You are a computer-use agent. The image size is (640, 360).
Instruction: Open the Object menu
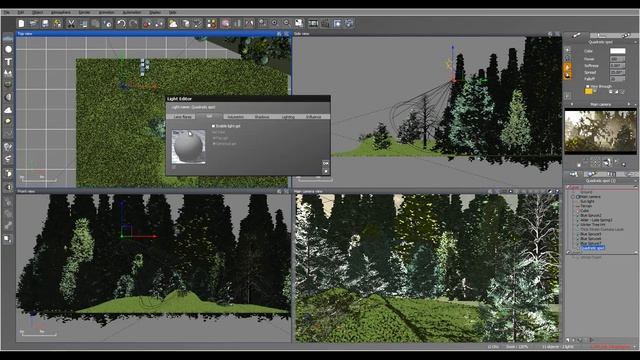pos(37,13)
